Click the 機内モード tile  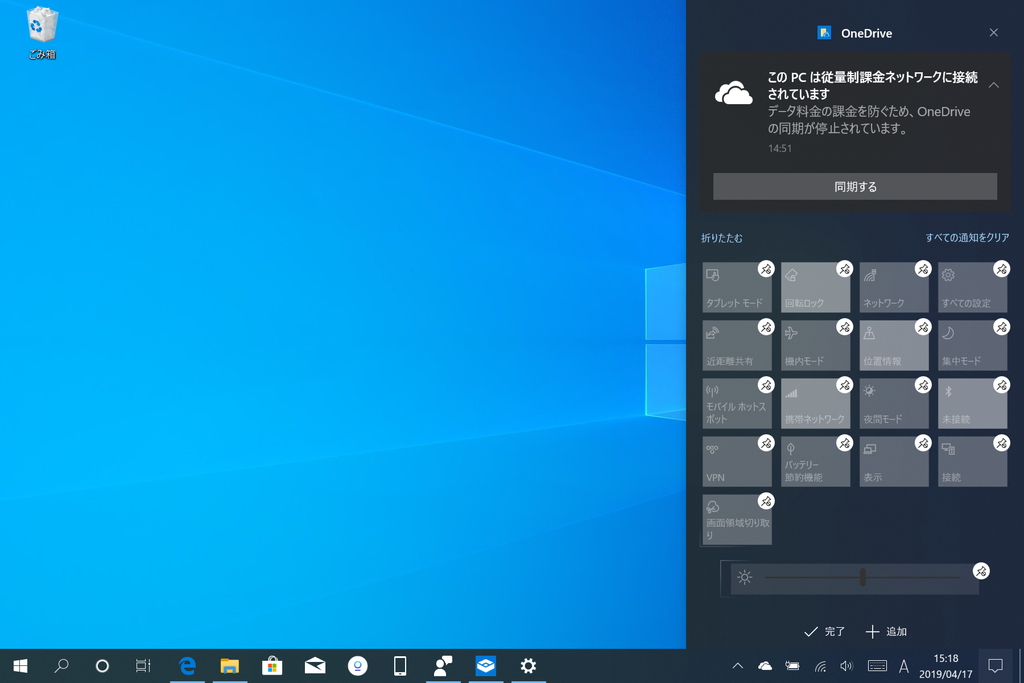(815, 345)
